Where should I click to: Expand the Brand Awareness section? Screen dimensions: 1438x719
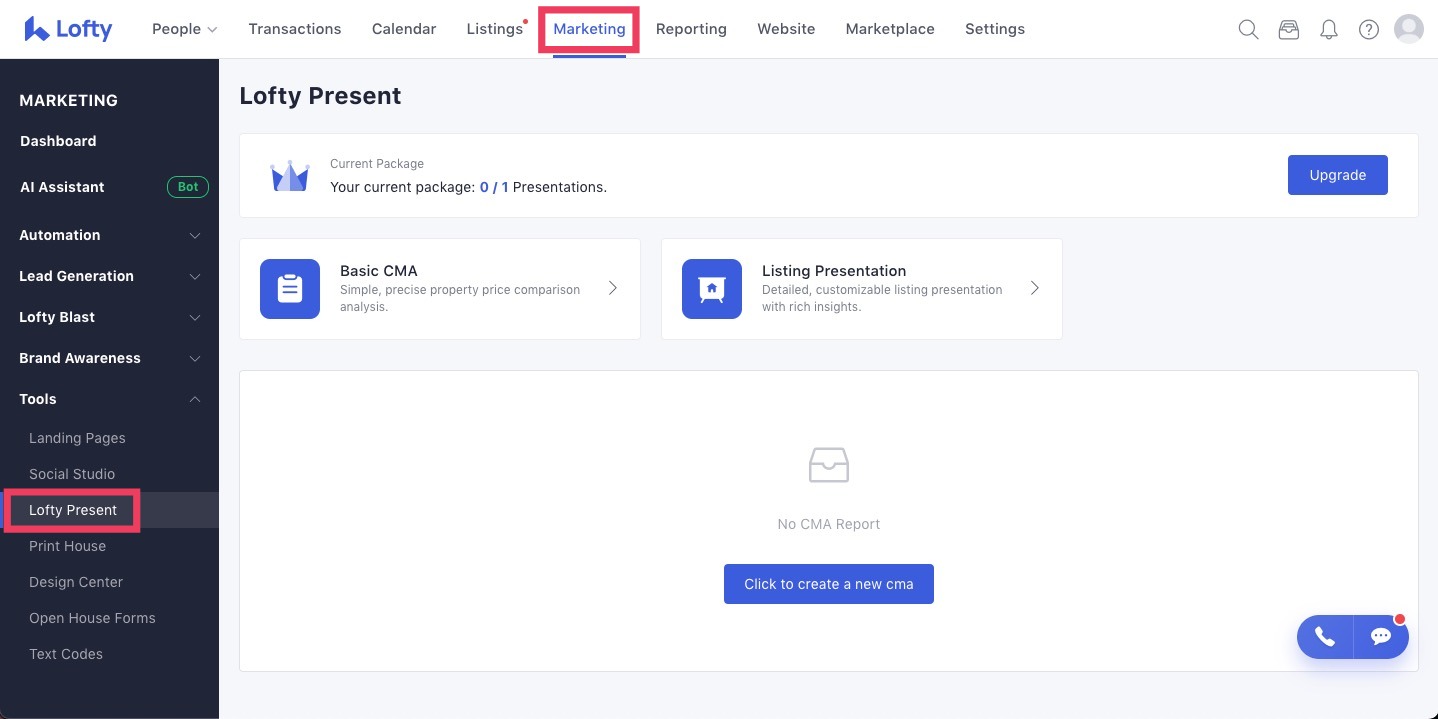pos(109,358)
